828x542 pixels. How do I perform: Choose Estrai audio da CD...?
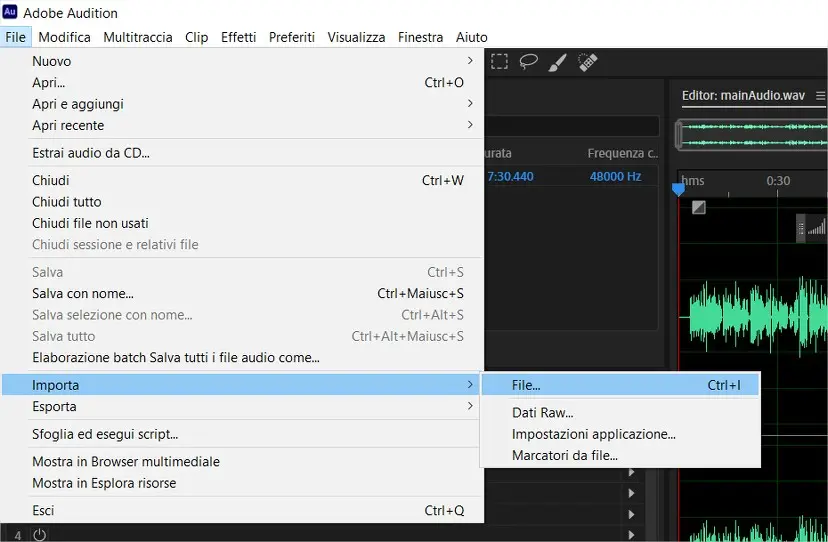[242, 153]
